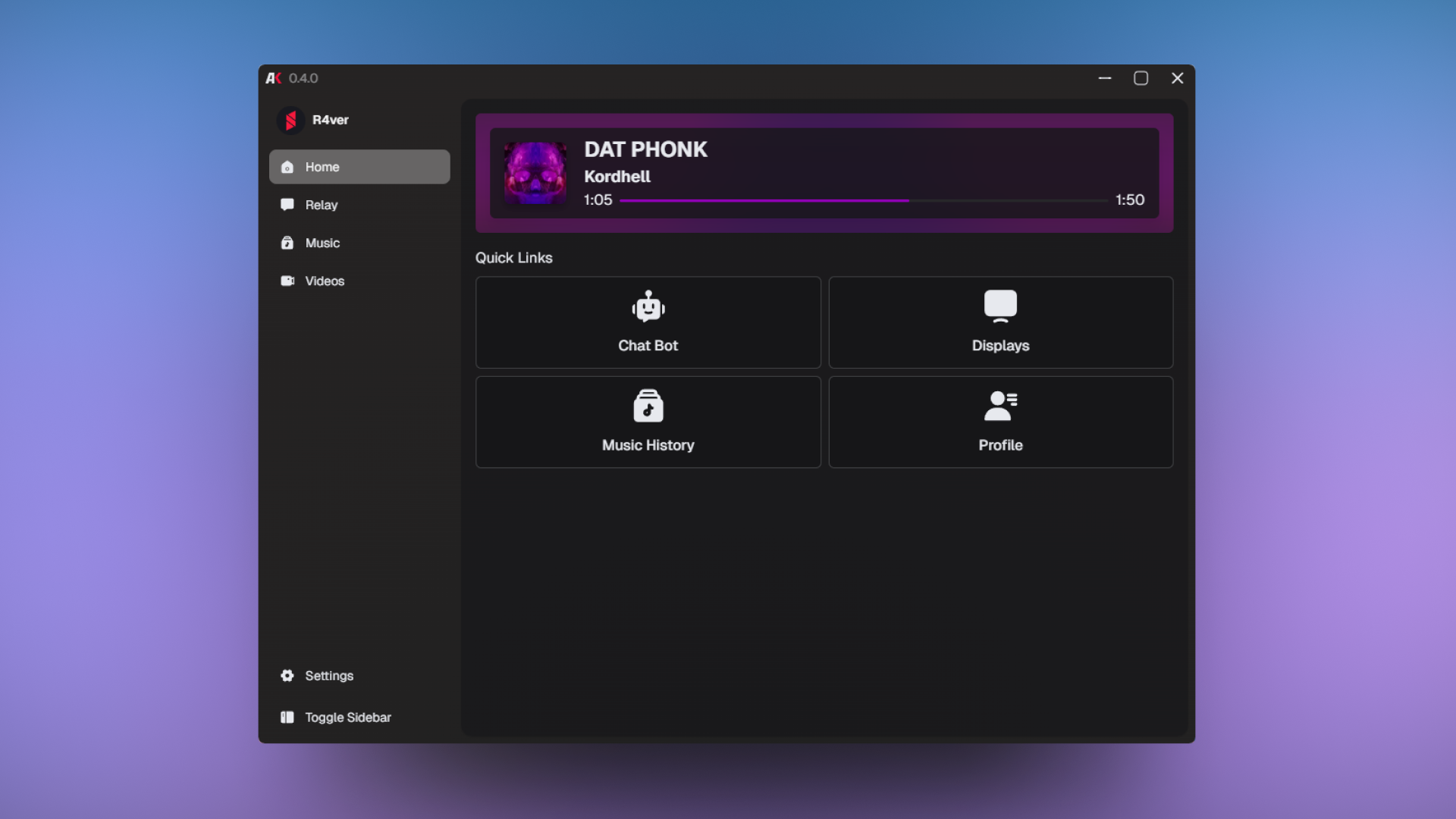
Task: Click the Profile quick link card
Action: [999, 422]
